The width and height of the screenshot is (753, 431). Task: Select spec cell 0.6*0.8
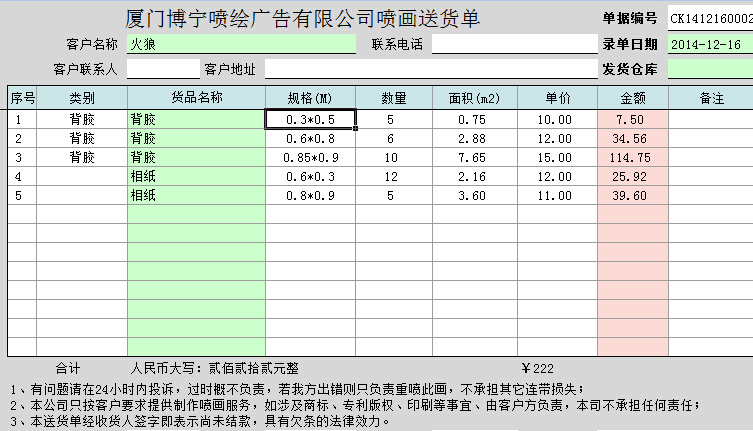click(x=310, y=138)
